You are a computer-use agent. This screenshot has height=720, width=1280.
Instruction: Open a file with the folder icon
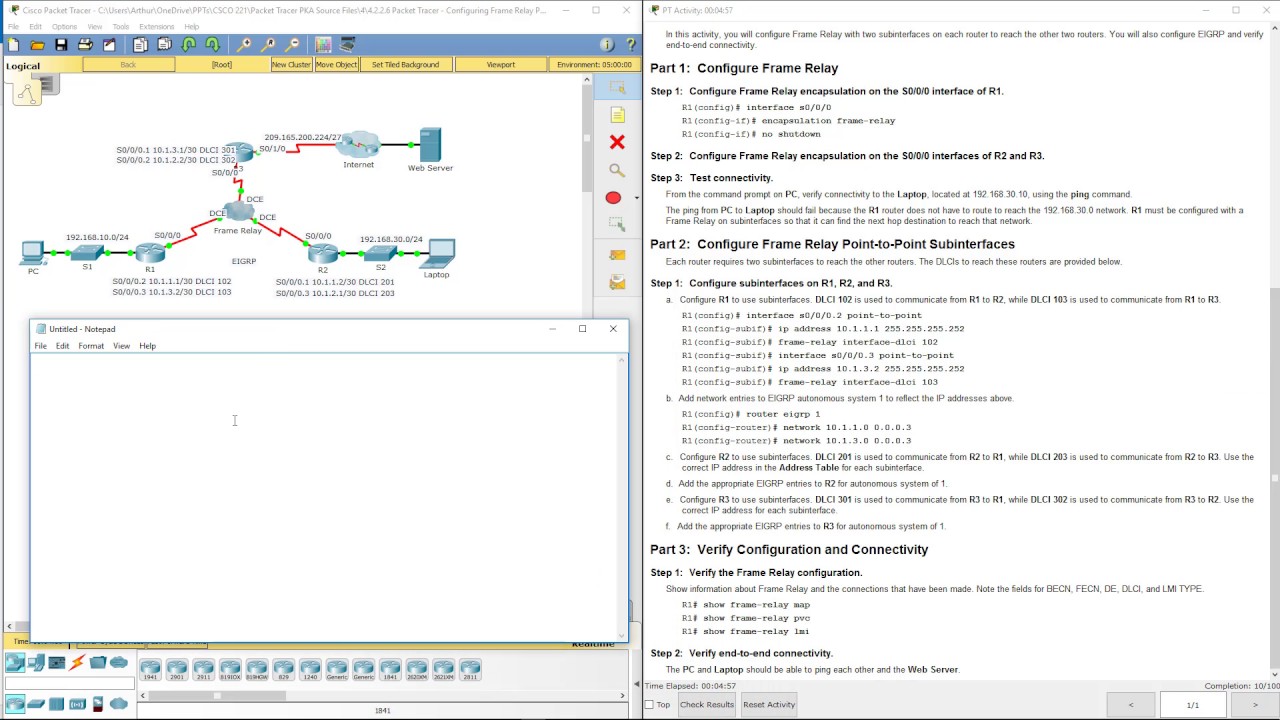point(37,45)
